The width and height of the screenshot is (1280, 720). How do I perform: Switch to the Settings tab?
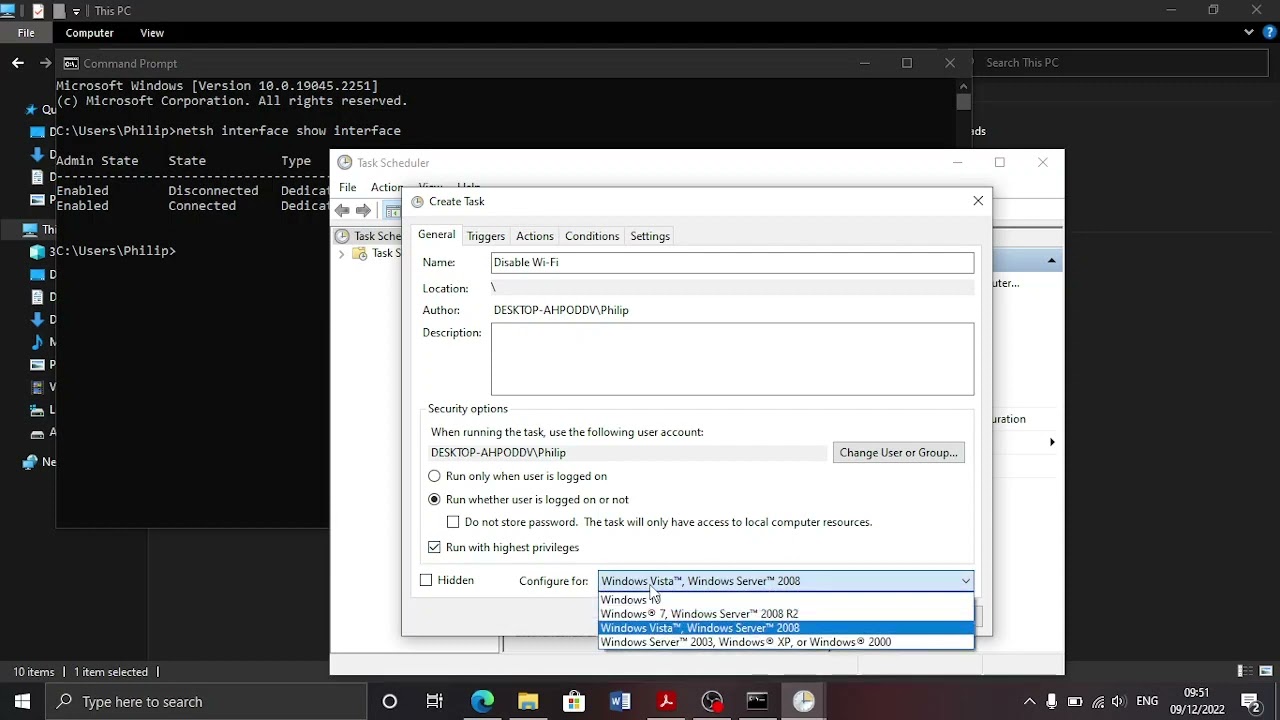[650, 236]
